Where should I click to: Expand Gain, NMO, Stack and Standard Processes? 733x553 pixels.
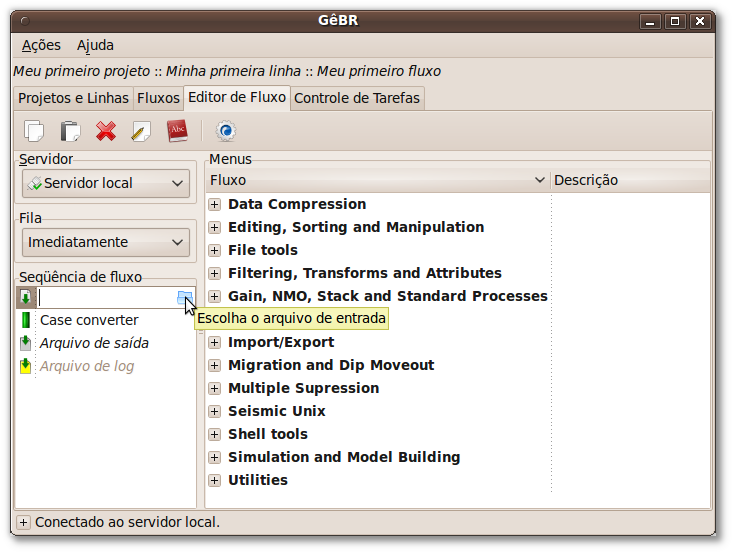(x=215, y=296)
